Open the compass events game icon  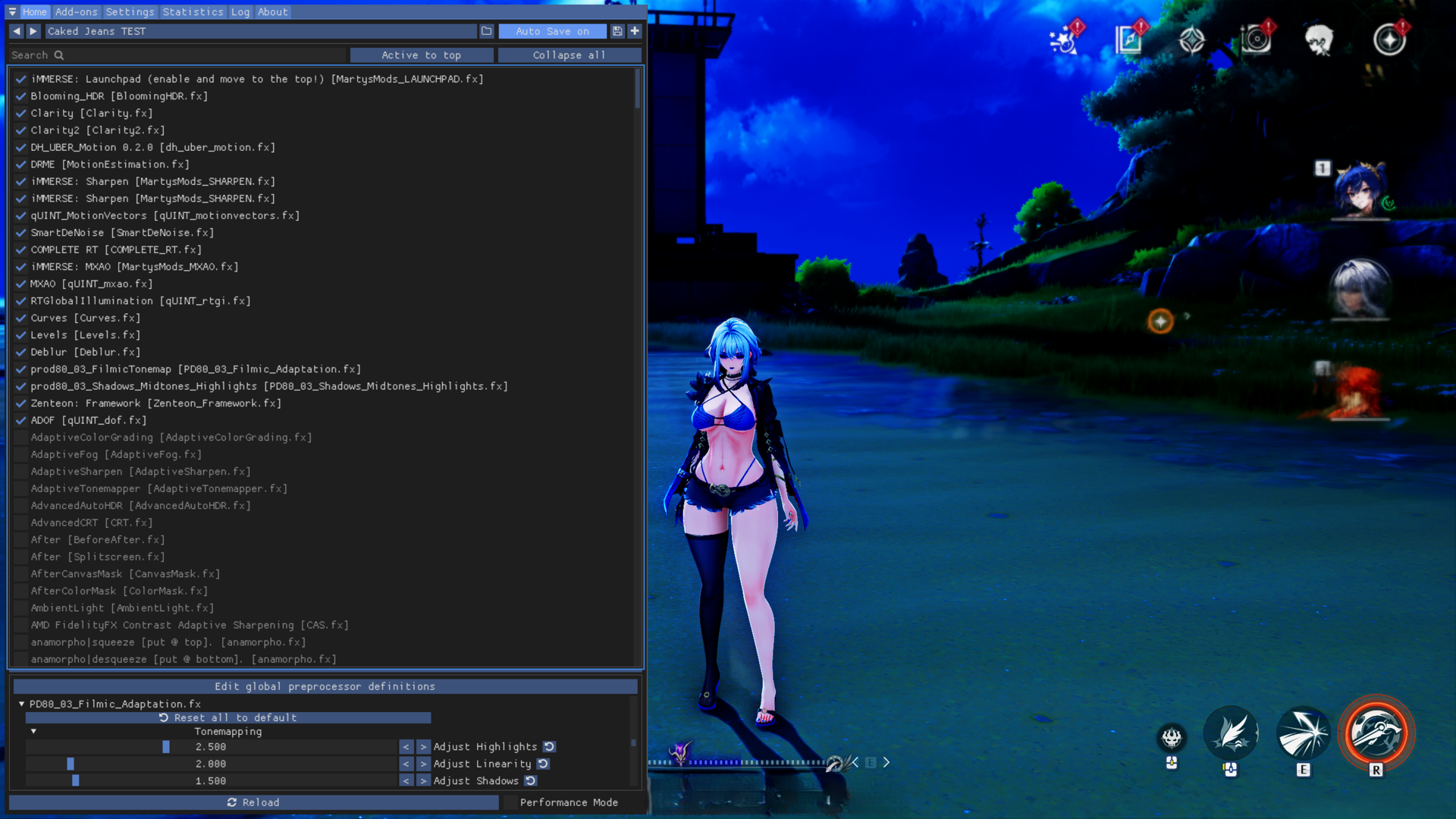1192,39
